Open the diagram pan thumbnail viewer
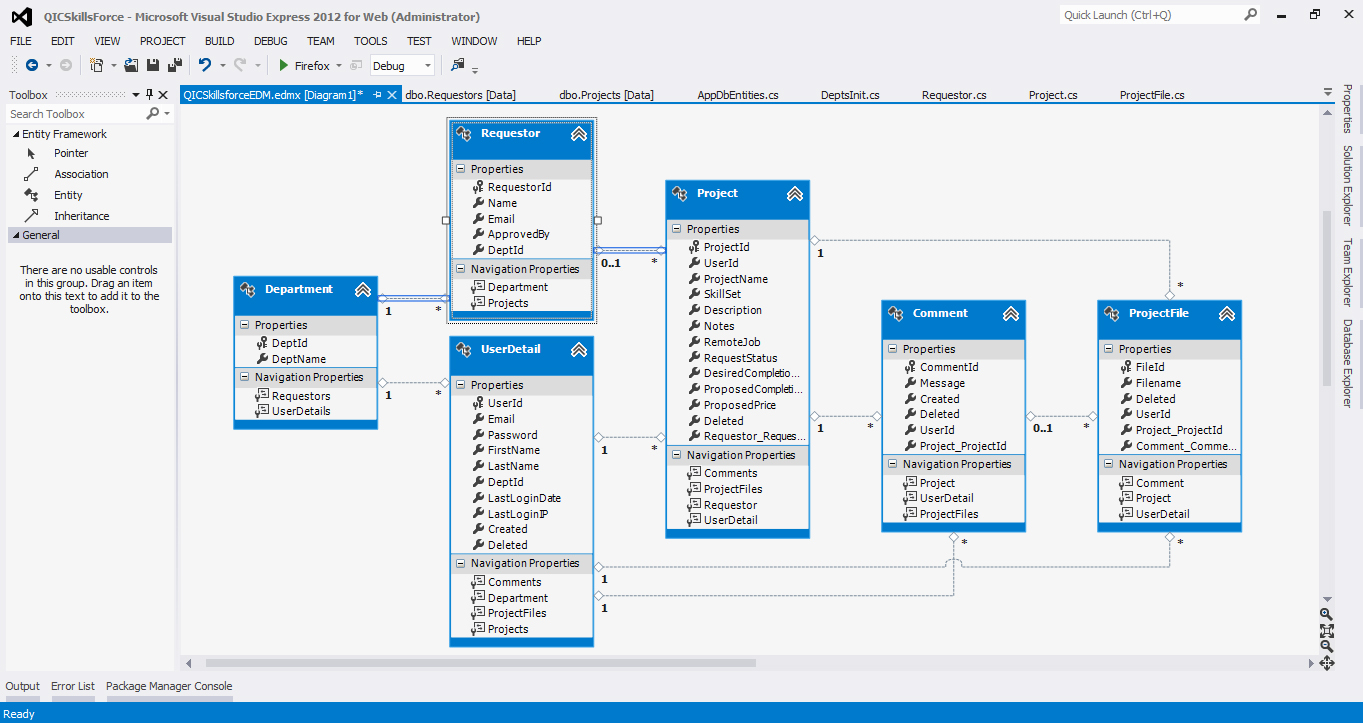Viewport: 1363px width, 723px height. (1326, 662)
